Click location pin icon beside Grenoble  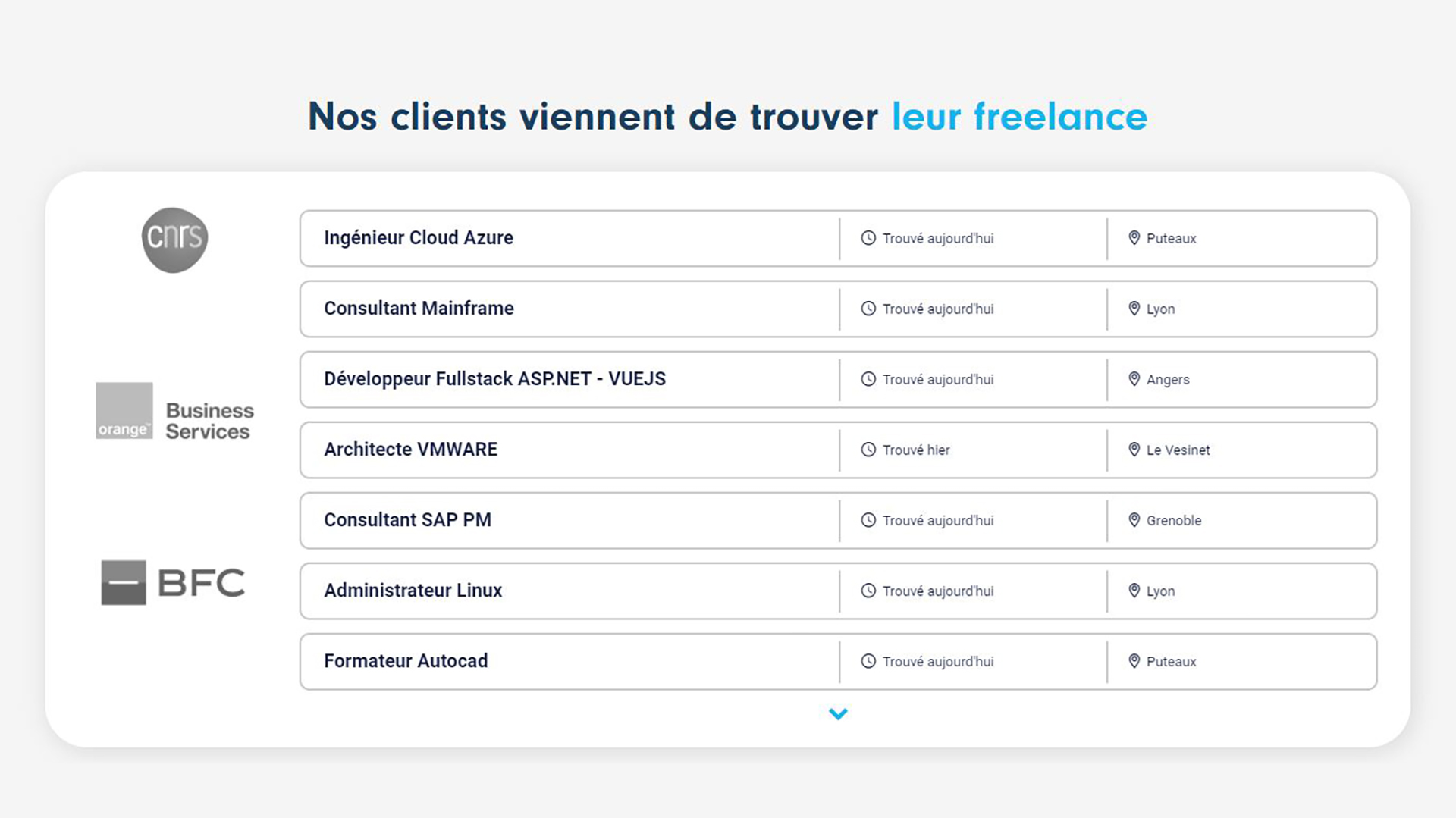1134,520
